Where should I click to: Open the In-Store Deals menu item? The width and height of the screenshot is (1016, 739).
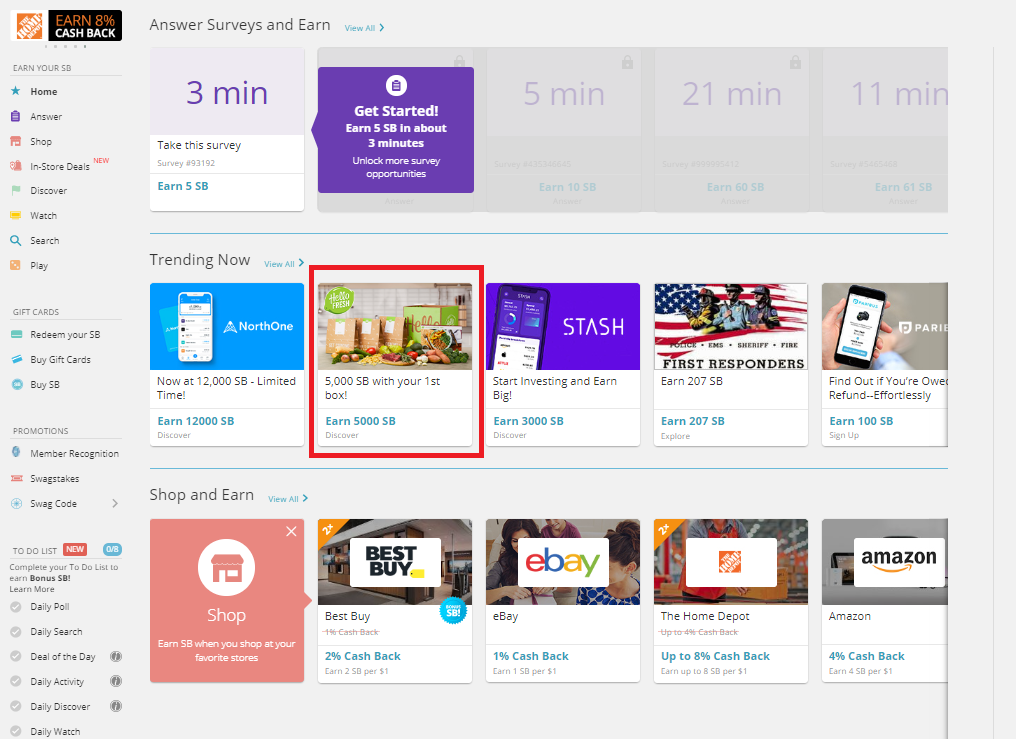point(60,166)
